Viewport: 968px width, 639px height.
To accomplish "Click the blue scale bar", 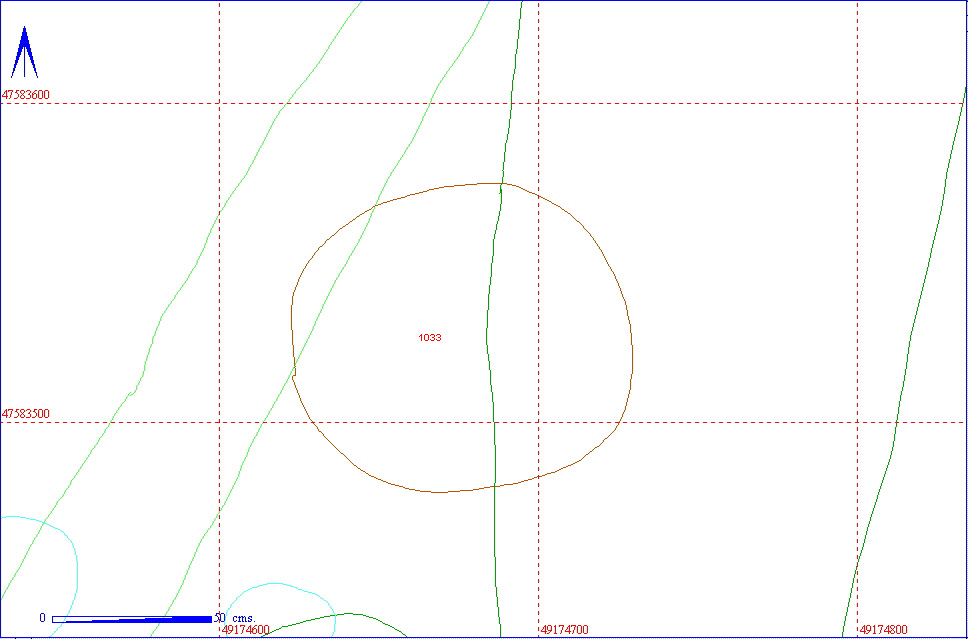I will pyautogui.click(x=132, y=619).
